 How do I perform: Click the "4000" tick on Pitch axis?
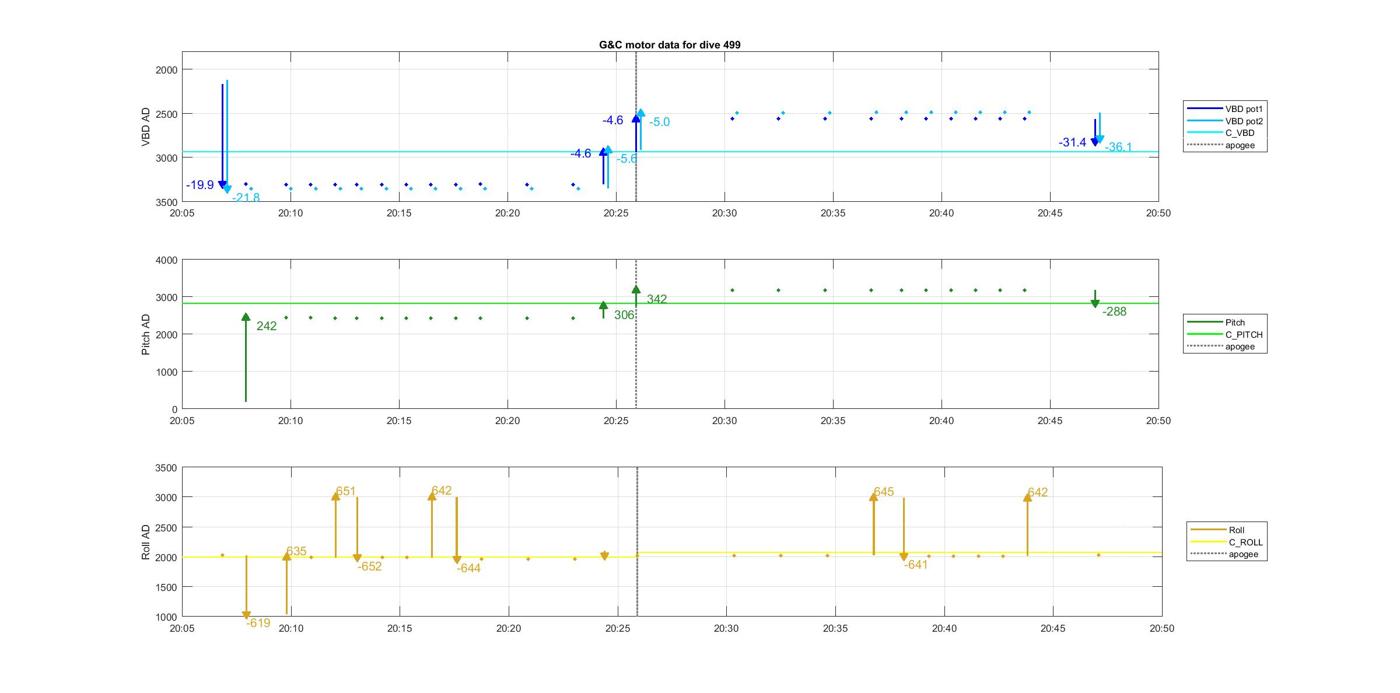[x=166, y=260]
